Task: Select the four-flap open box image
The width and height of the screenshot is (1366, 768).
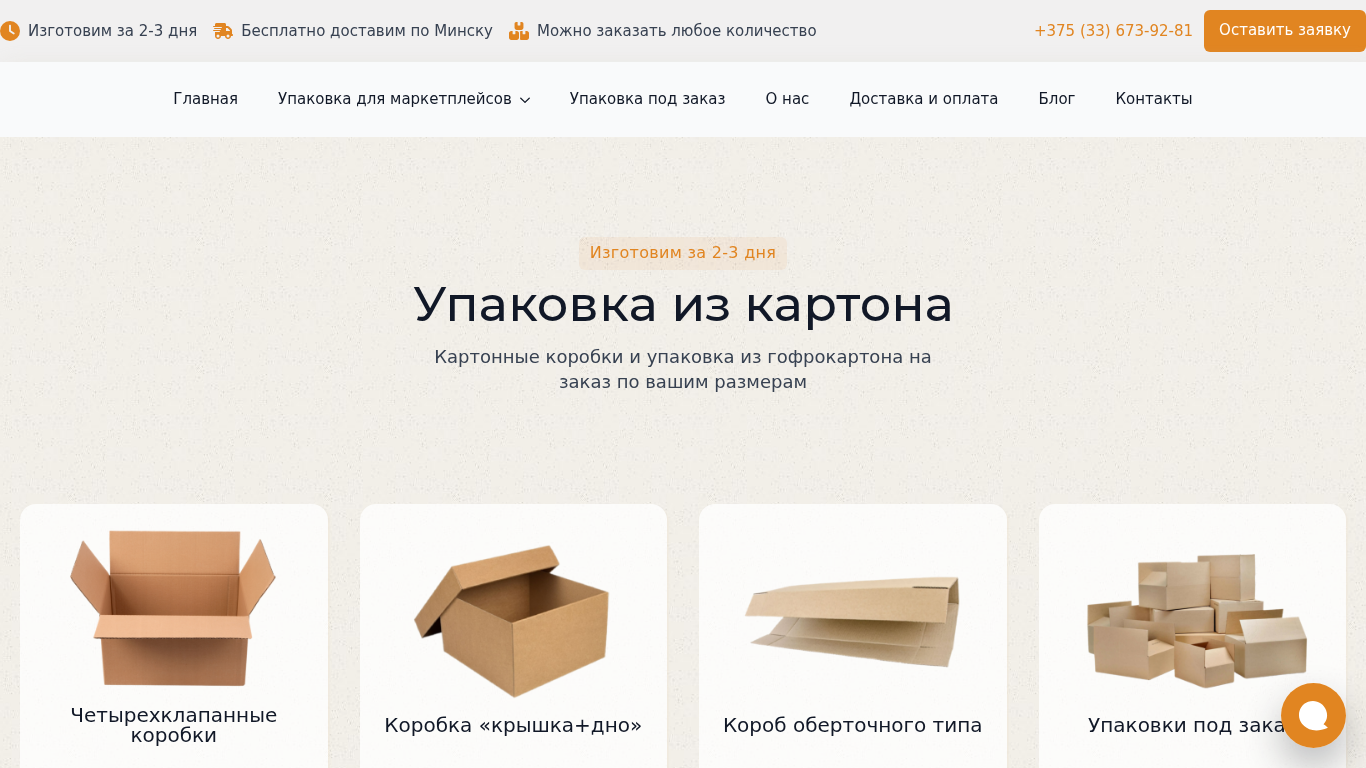Action: click(173, 608)
